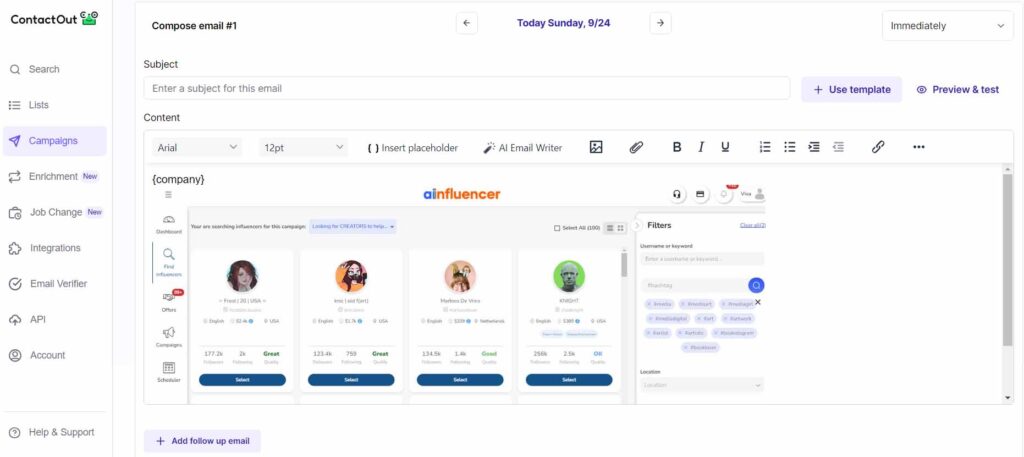Go to next day with right arrow

pyautogui.click(x=660, y=24)
